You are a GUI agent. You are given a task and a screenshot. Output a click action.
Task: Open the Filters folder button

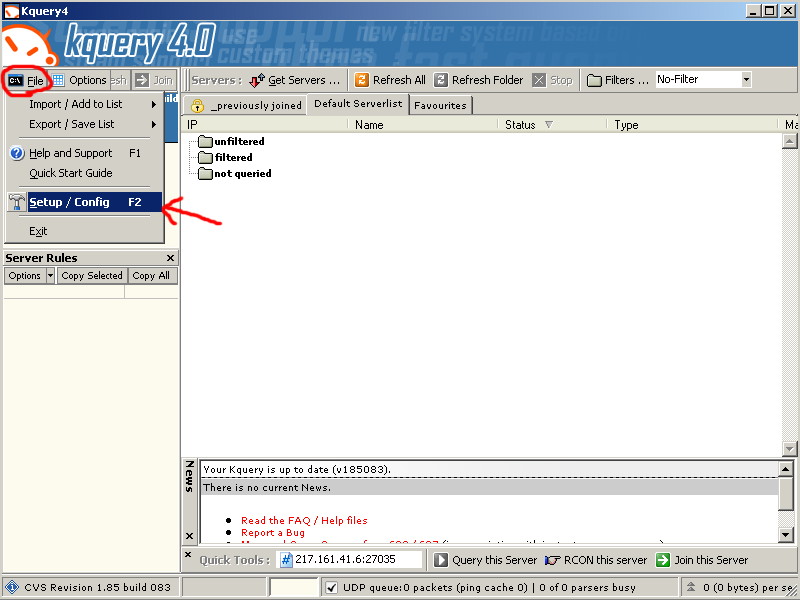pyautogui.click(x=617, y=80)
